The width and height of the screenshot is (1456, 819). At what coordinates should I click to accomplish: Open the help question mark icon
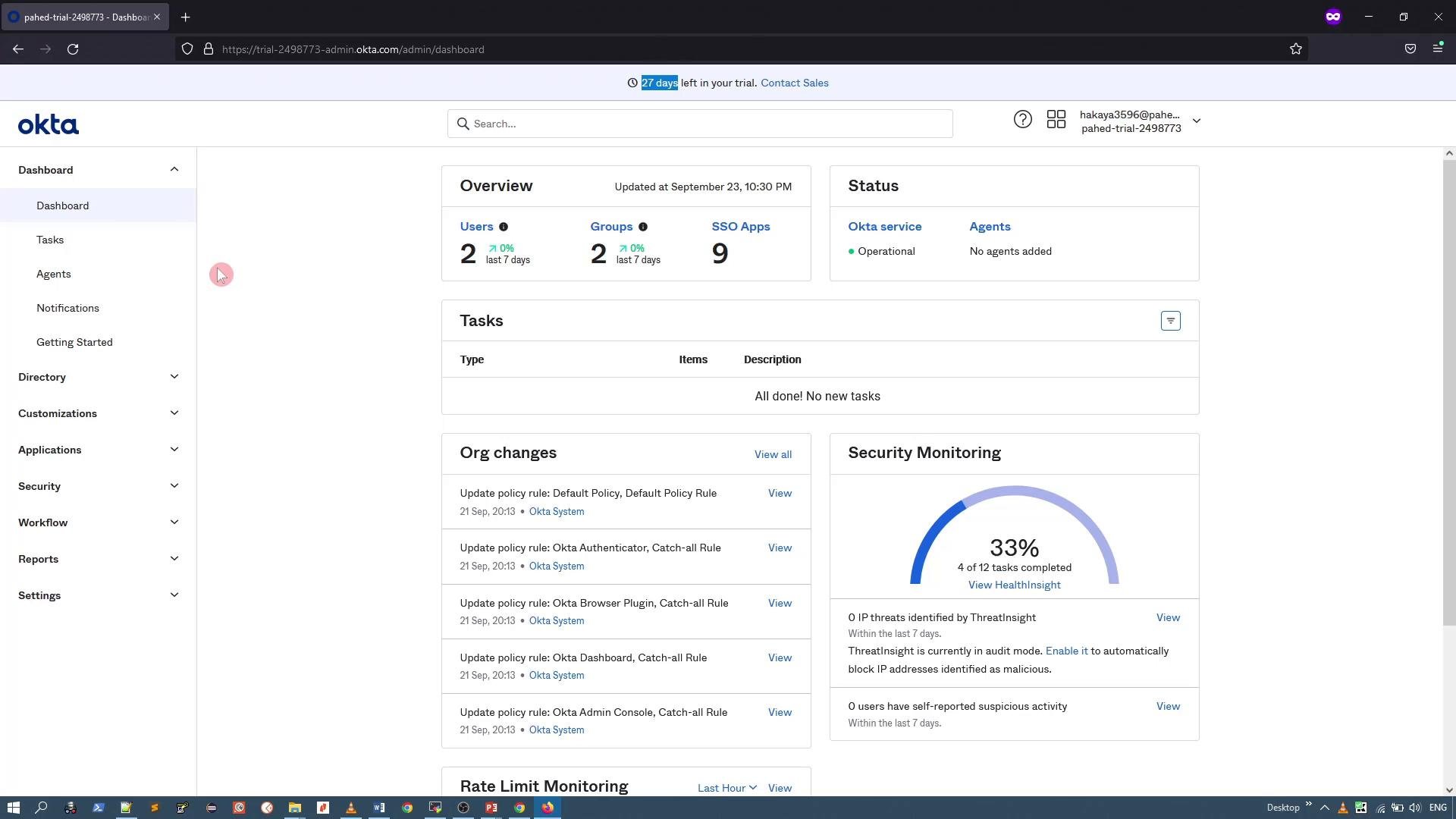pos(1022,120)
